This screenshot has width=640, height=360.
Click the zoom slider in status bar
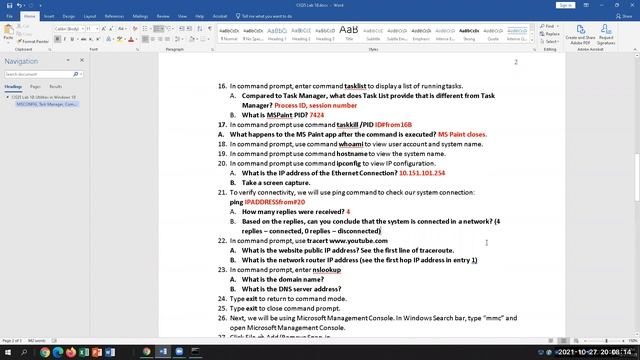(x=606, y=340)
